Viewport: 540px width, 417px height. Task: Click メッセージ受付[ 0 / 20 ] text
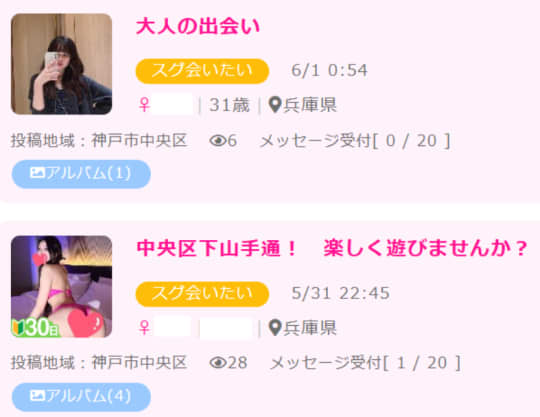pyautogui.click(x=355, y=141)
